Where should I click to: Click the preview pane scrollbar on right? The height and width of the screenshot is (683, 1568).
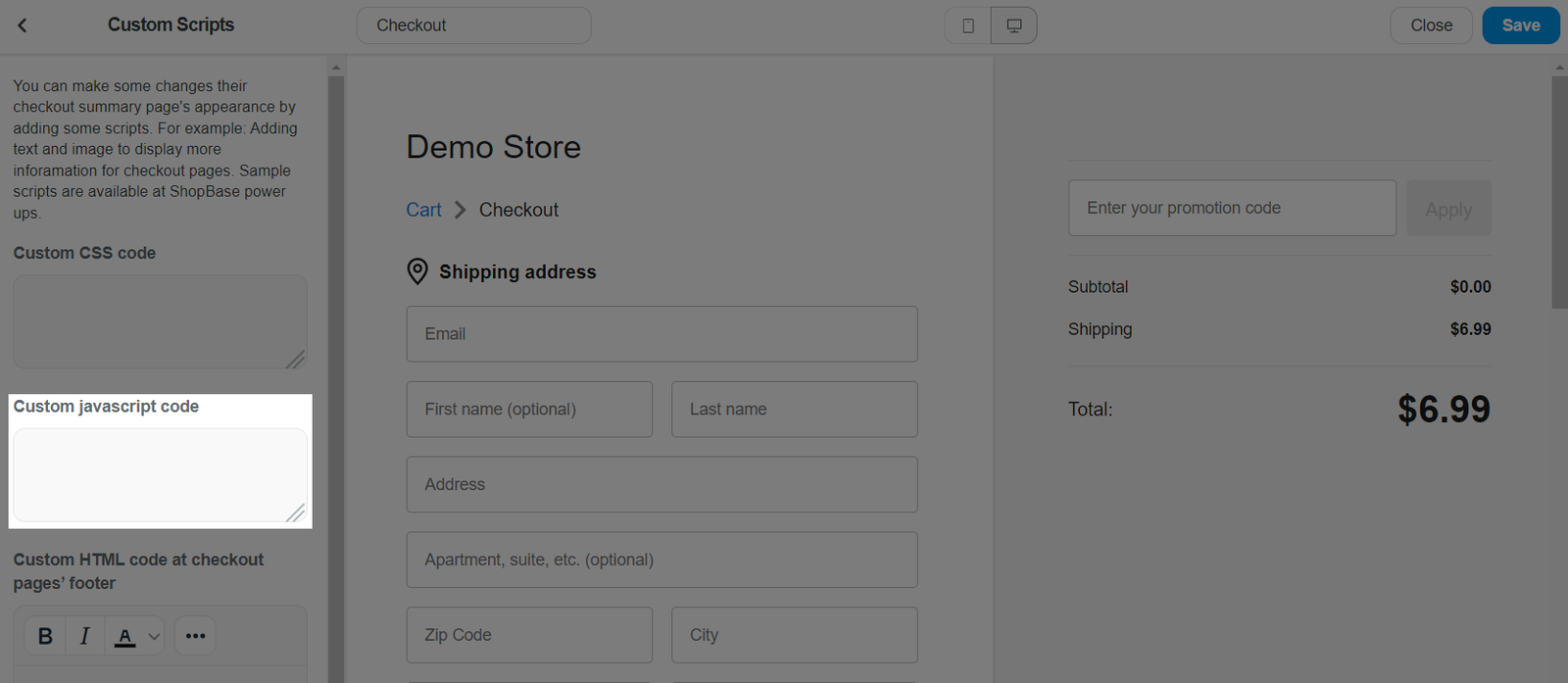[x=1559, y=192]
